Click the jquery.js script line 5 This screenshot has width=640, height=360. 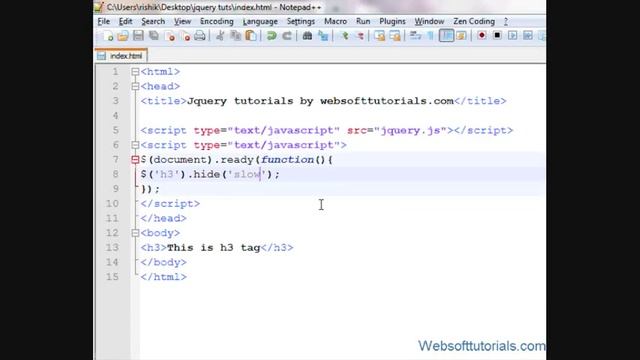point(327,130)
